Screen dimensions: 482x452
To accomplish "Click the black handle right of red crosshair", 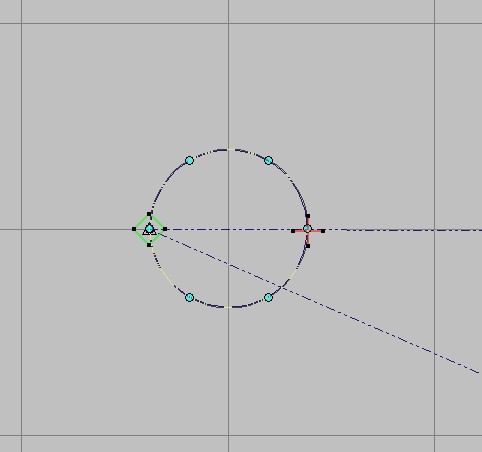I will (323, 231).
